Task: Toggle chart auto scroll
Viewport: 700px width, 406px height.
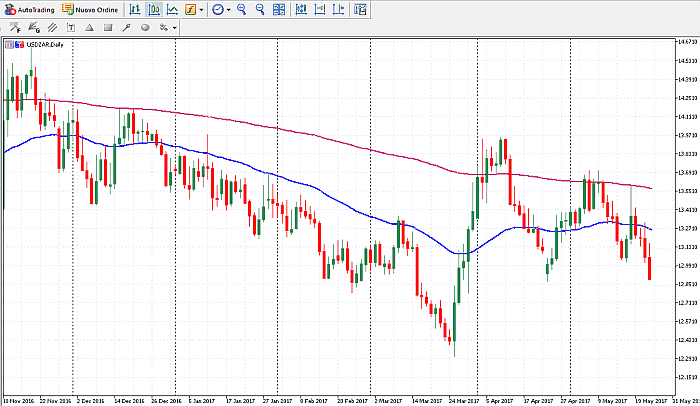Action: tap(301, 9)
